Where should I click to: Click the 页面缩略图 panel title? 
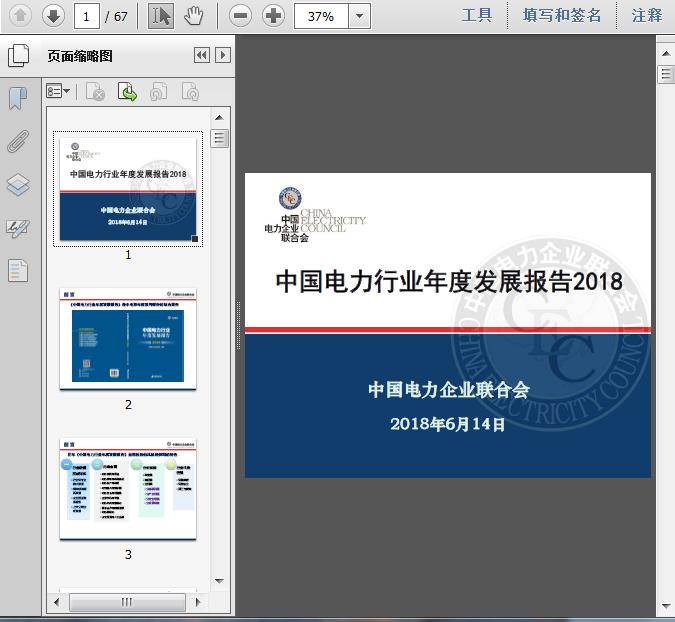(80, 56)
